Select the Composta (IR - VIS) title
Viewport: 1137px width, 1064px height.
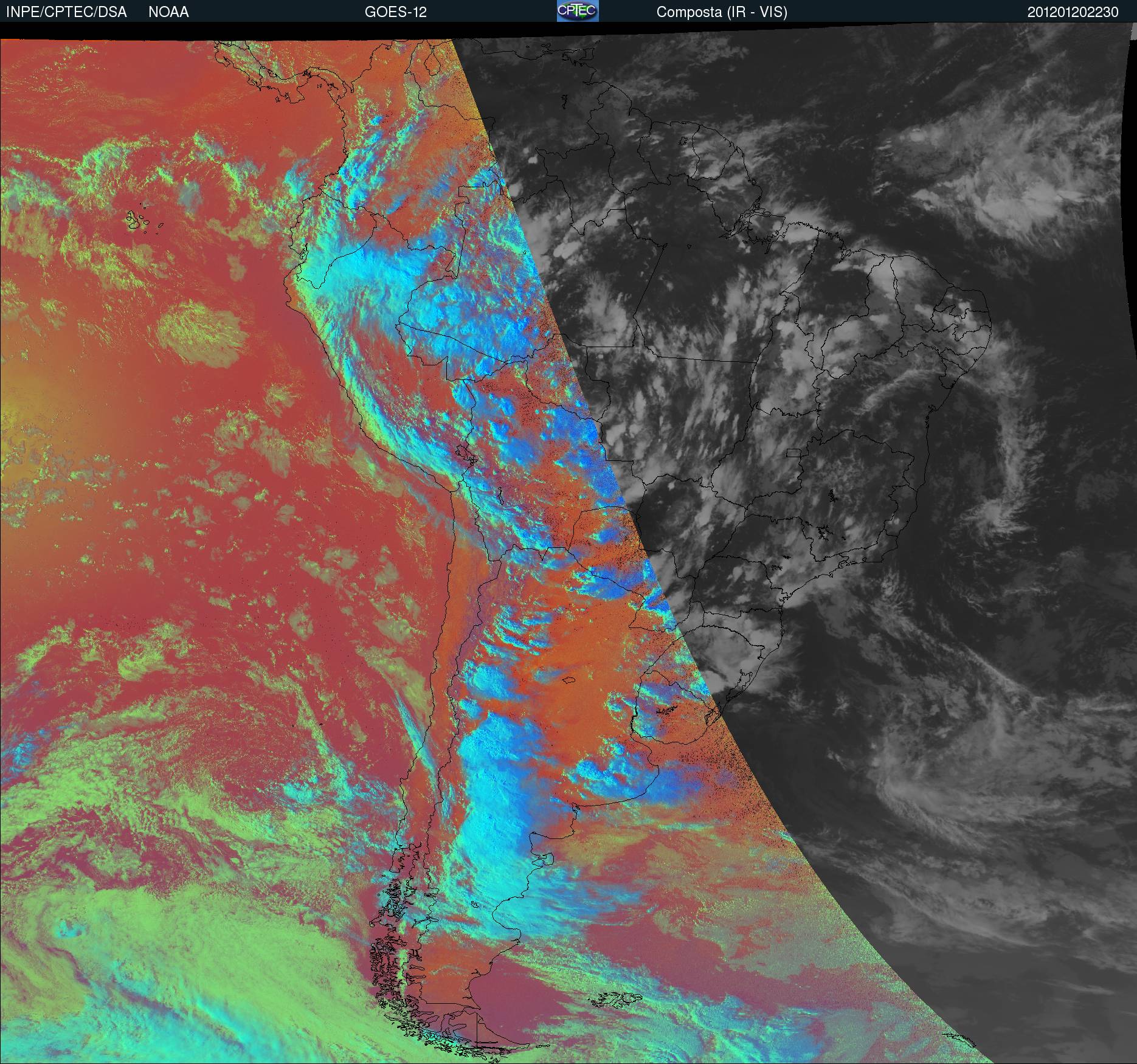[722, 12]
